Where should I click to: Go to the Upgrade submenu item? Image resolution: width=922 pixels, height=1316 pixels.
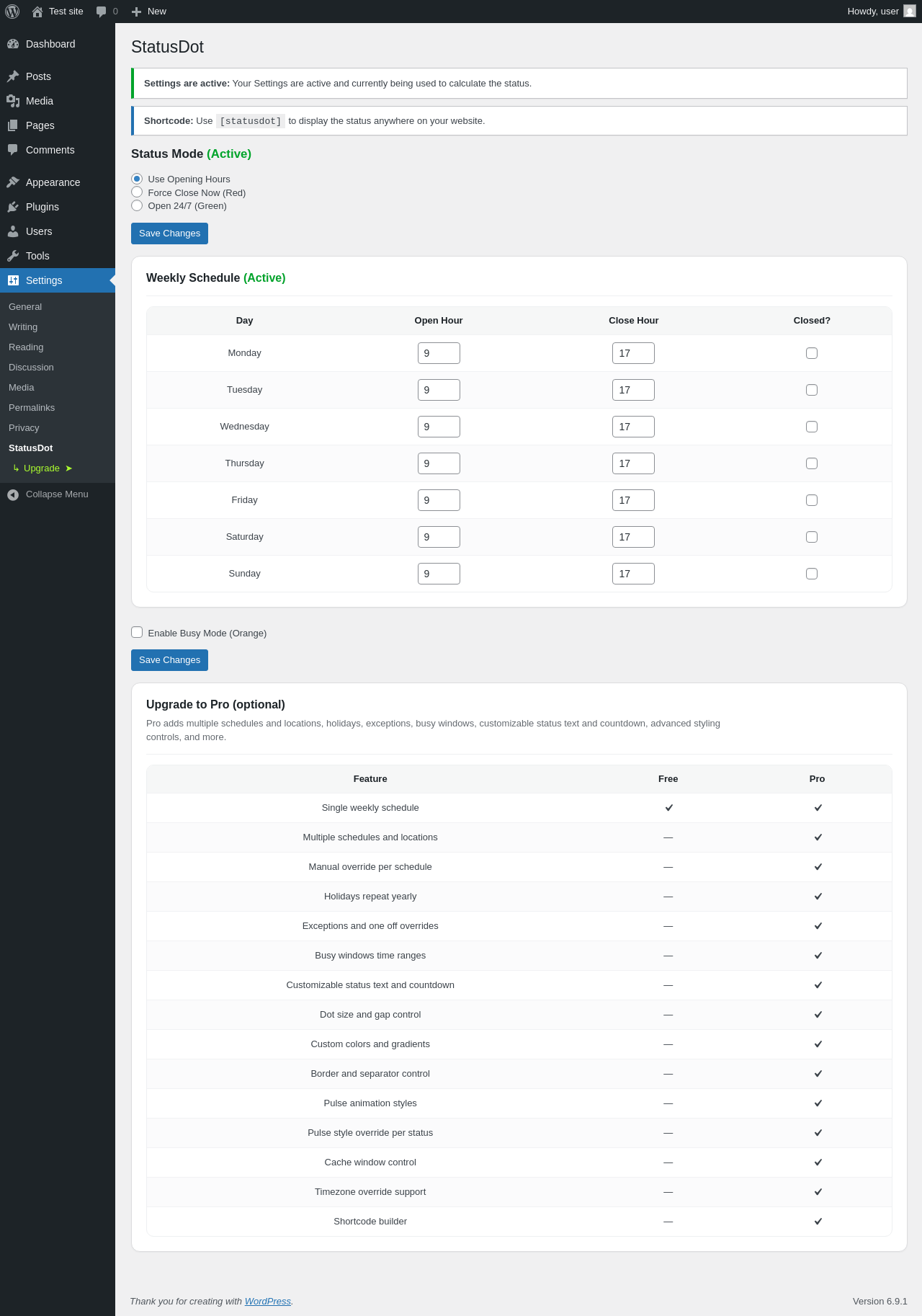[x=42, y=468]
